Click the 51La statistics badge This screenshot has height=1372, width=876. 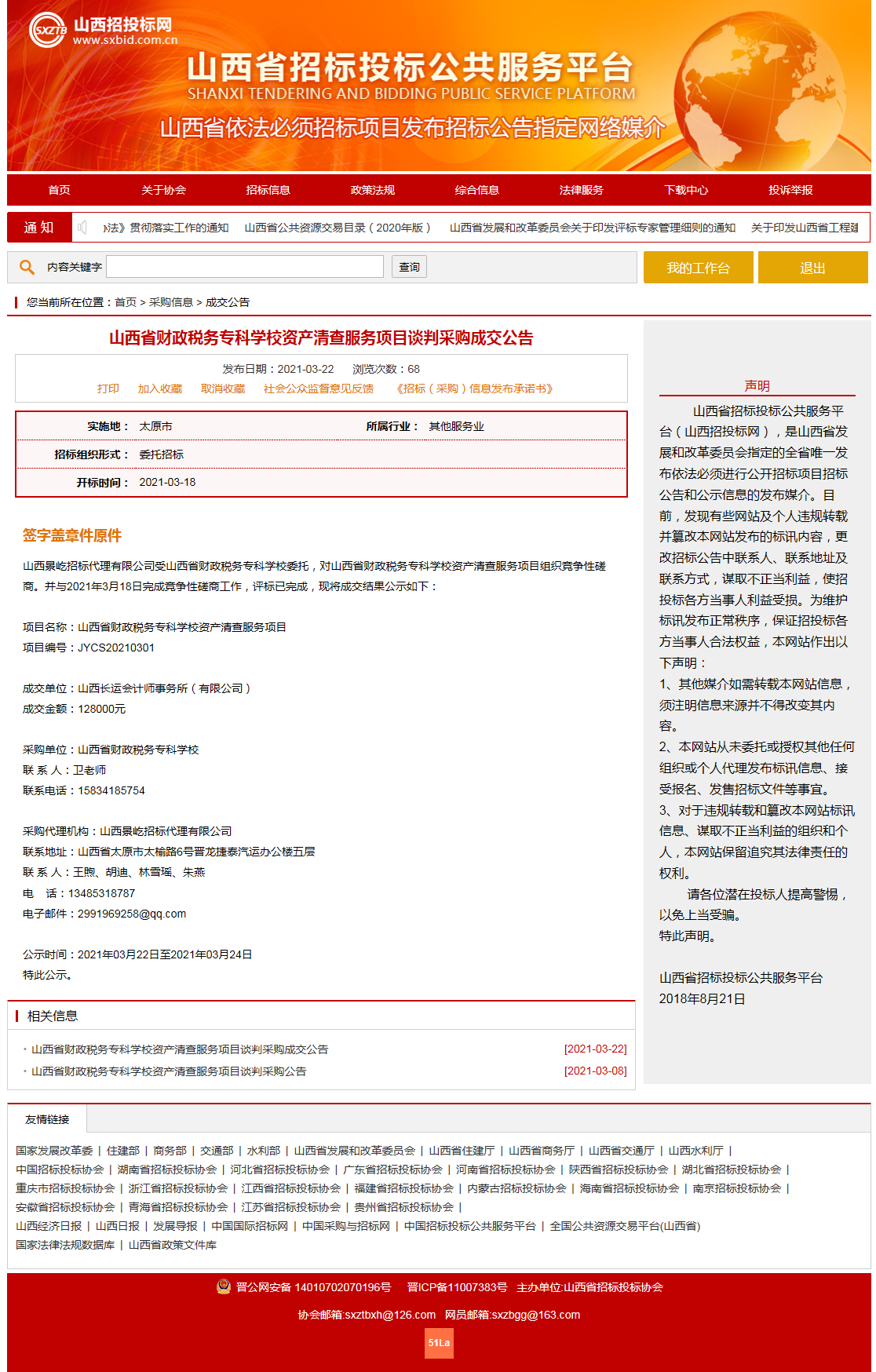click(439, 1342)
